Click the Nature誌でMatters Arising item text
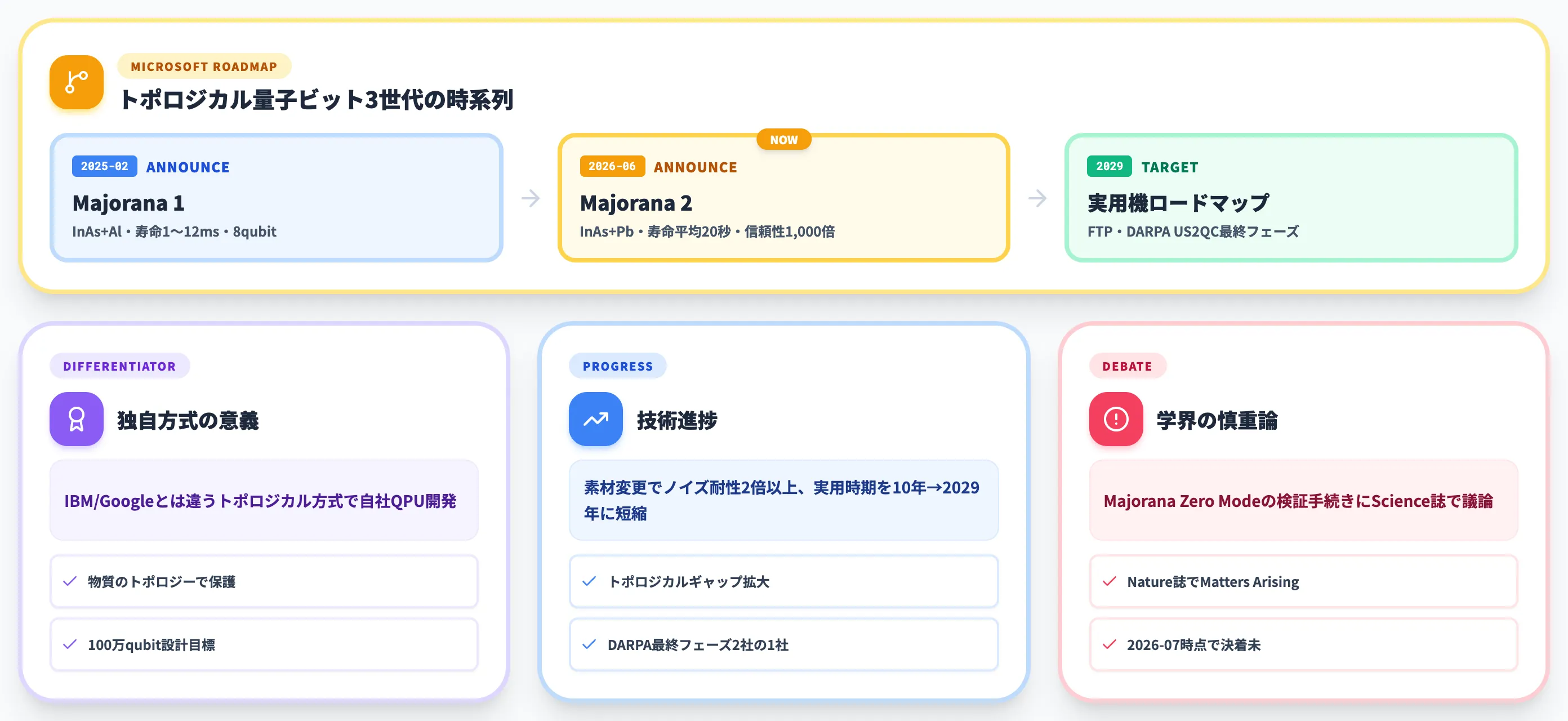 (x=1213, y=581)
